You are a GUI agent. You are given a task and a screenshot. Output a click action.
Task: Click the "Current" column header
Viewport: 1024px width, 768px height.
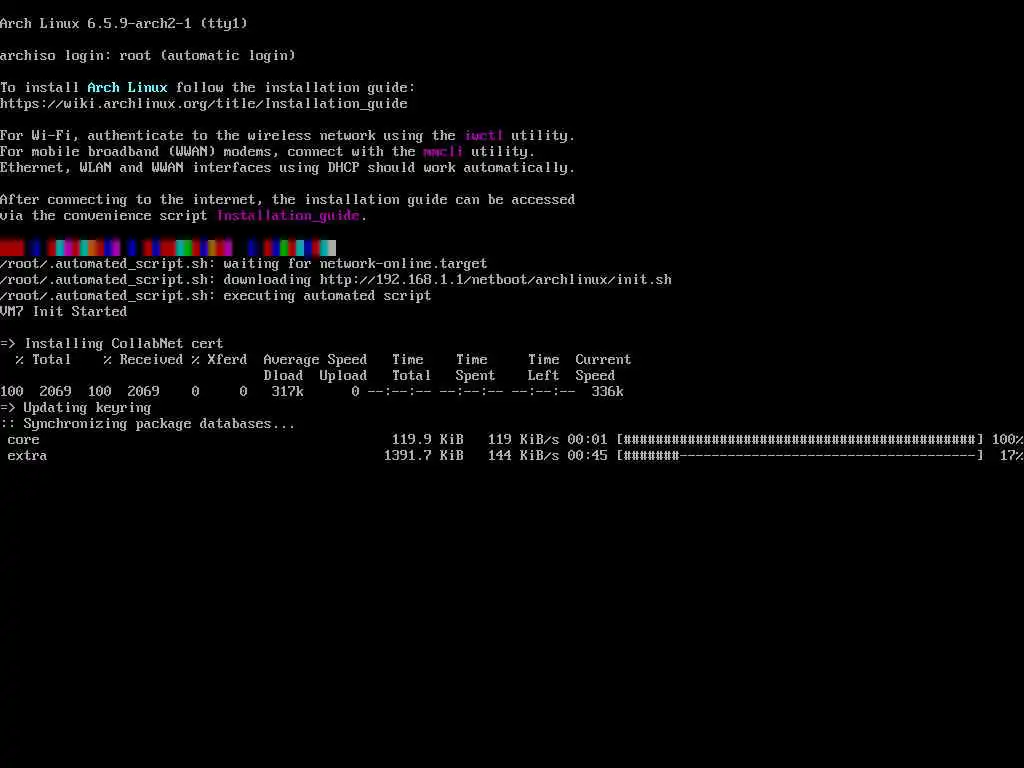tap(603, 360)
